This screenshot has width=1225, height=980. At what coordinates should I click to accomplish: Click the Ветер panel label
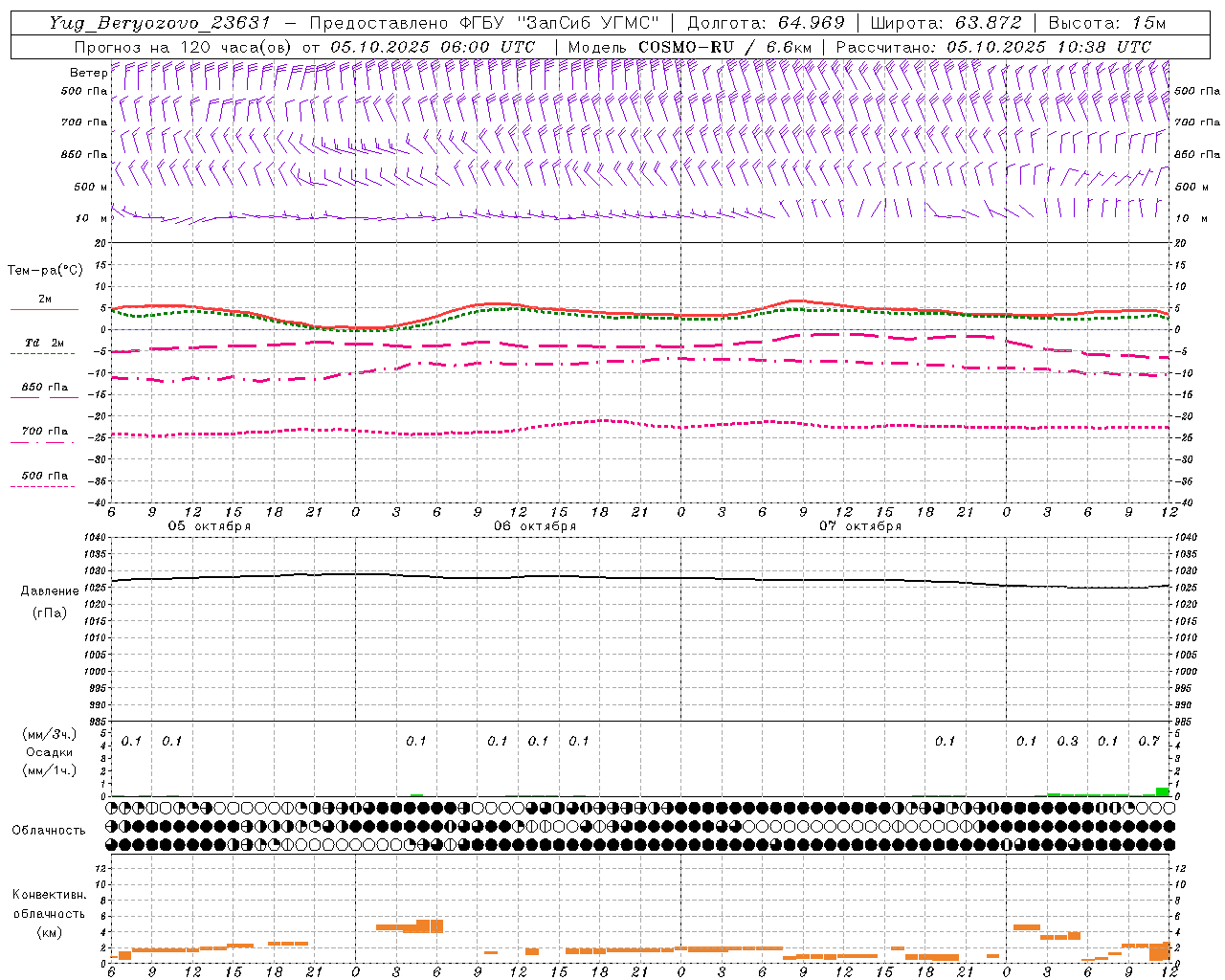click(88, 73)
